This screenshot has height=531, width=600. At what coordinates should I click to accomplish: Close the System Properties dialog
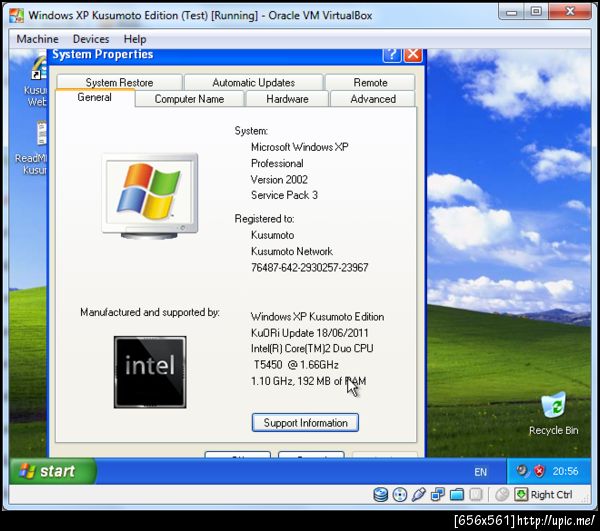(413, 55)
